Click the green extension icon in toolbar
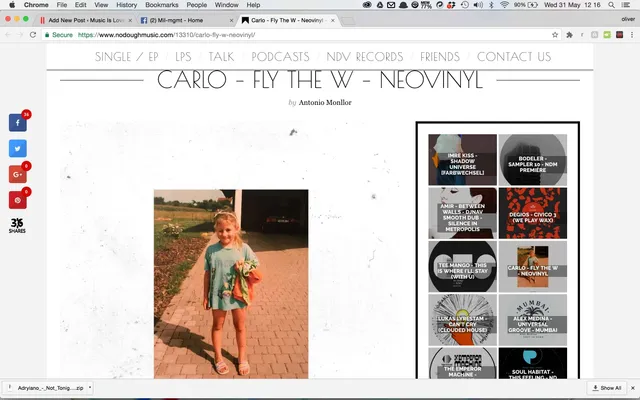Viewport: 640px width, 400px height. point(607,35)
